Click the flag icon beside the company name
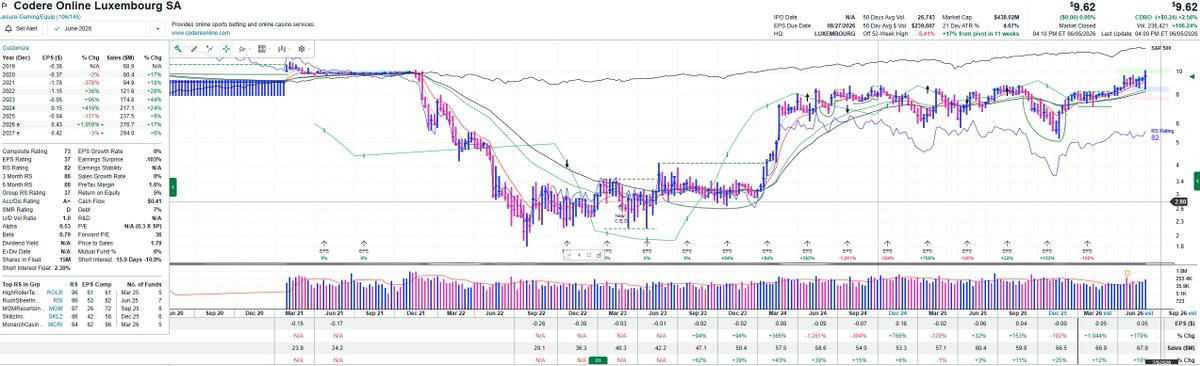Viewport: 1200px width, 366px height. point(4,6)
